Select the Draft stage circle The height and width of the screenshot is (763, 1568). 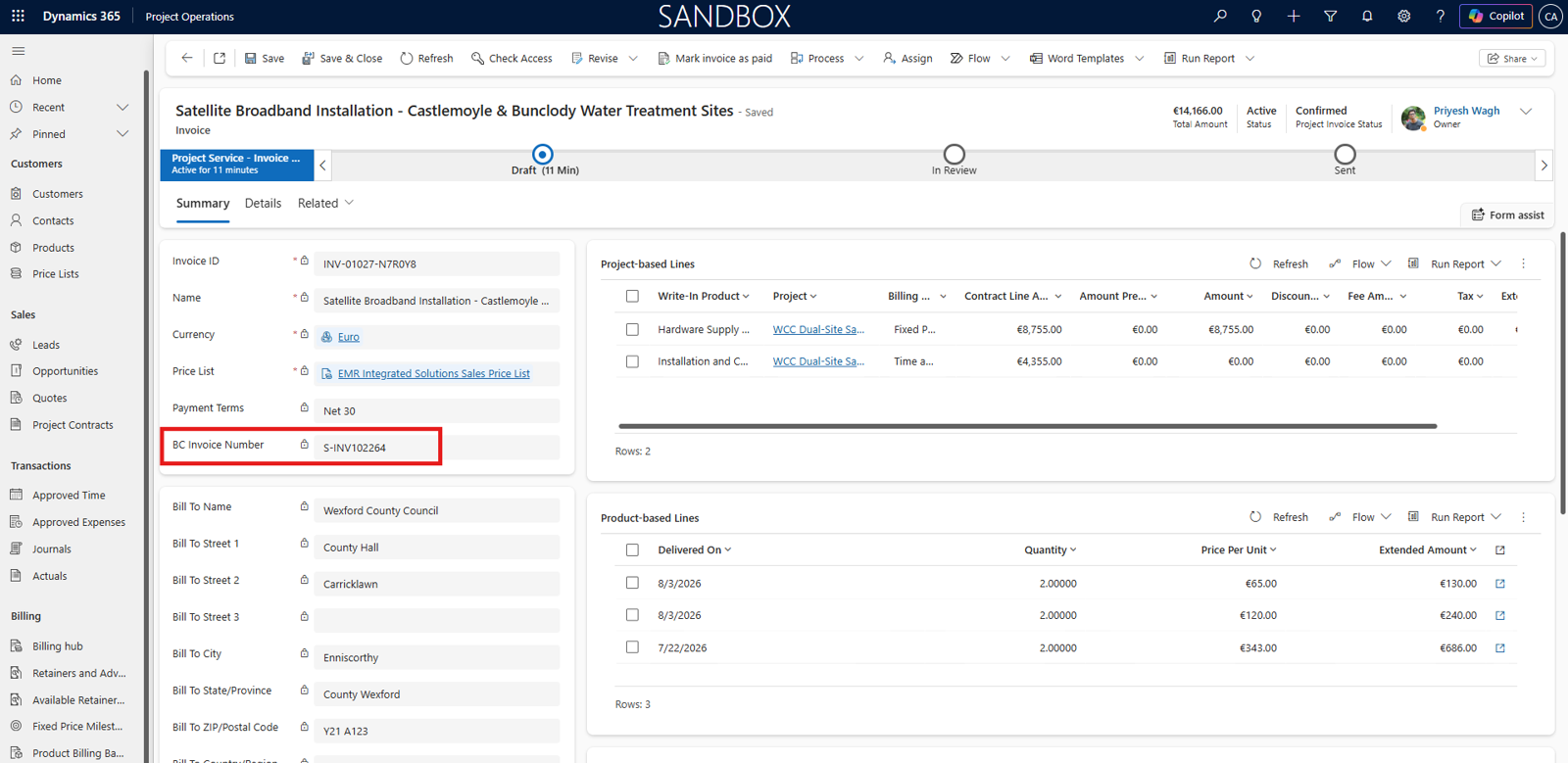click(542, 154)
